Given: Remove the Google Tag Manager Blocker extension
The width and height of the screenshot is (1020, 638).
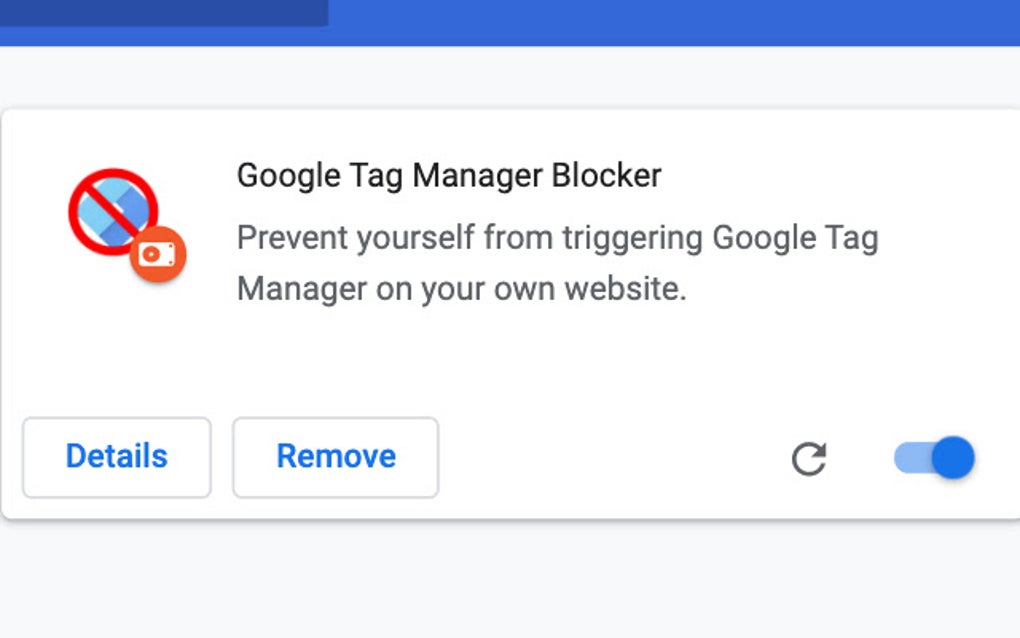Looking at the screenshot, I should click(335, 457).
